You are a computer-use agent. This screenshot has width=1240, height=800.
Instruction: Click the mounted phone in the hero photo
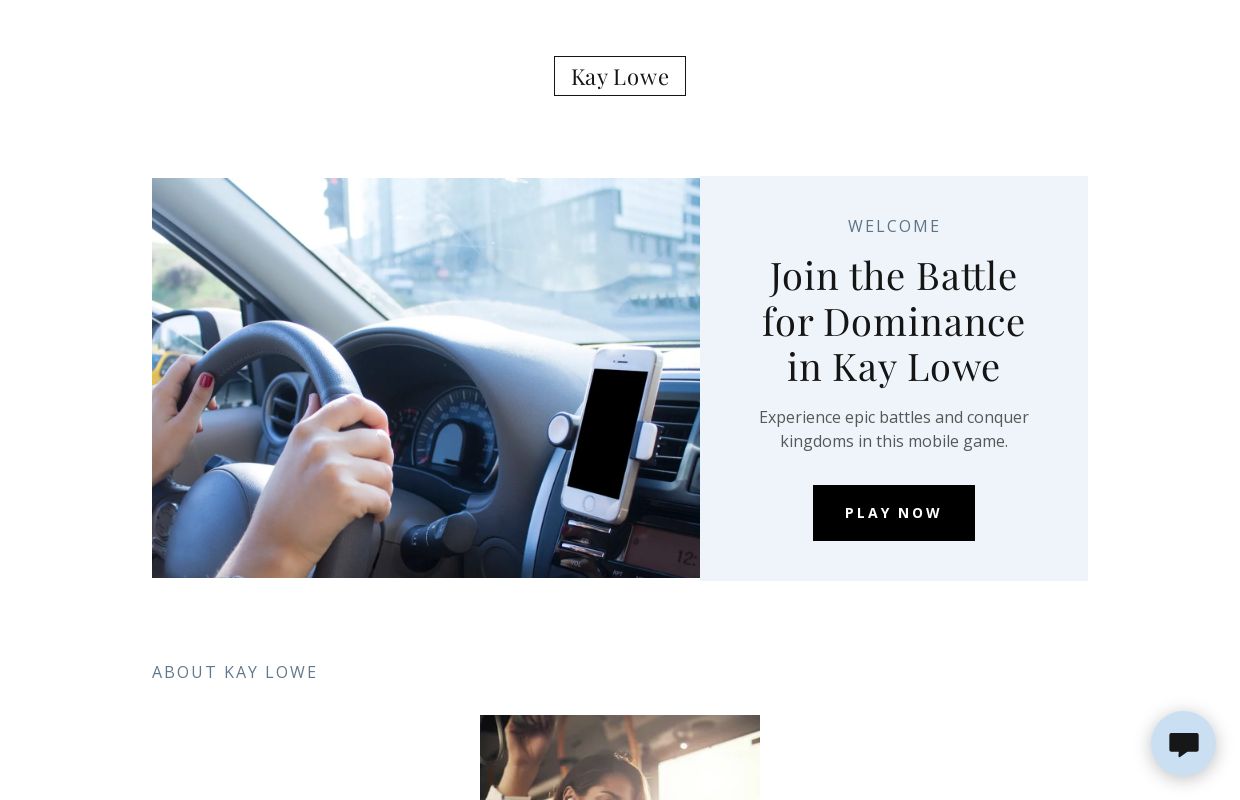click(x=608, y=433)
